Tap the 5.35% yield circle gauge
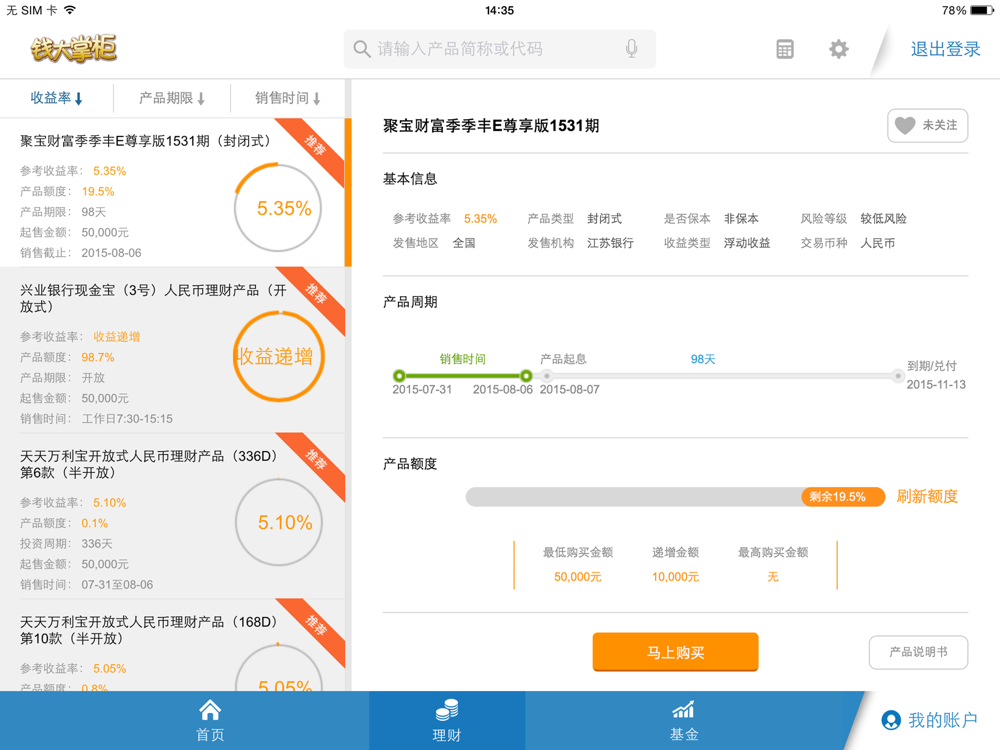The height and width of the screenshot is (750, 1000). pyautogui.click(x=278, y=208)
